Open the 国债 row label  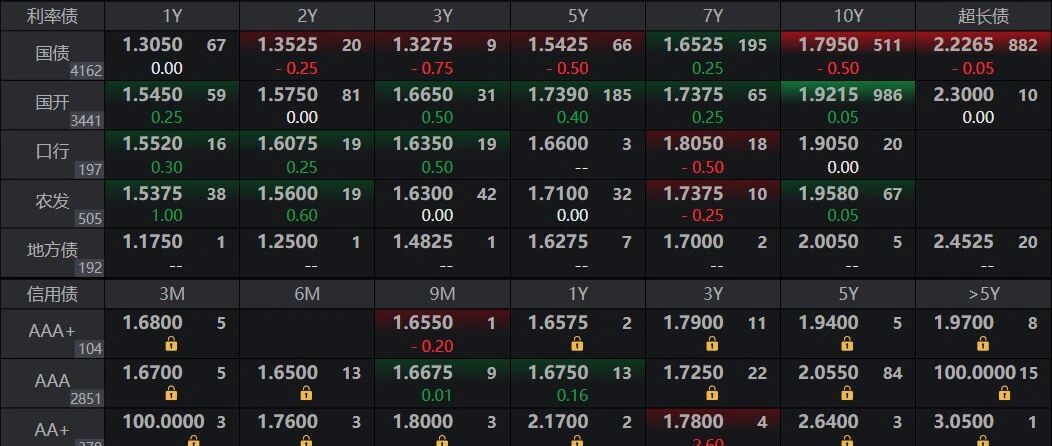tap(52, 54)
